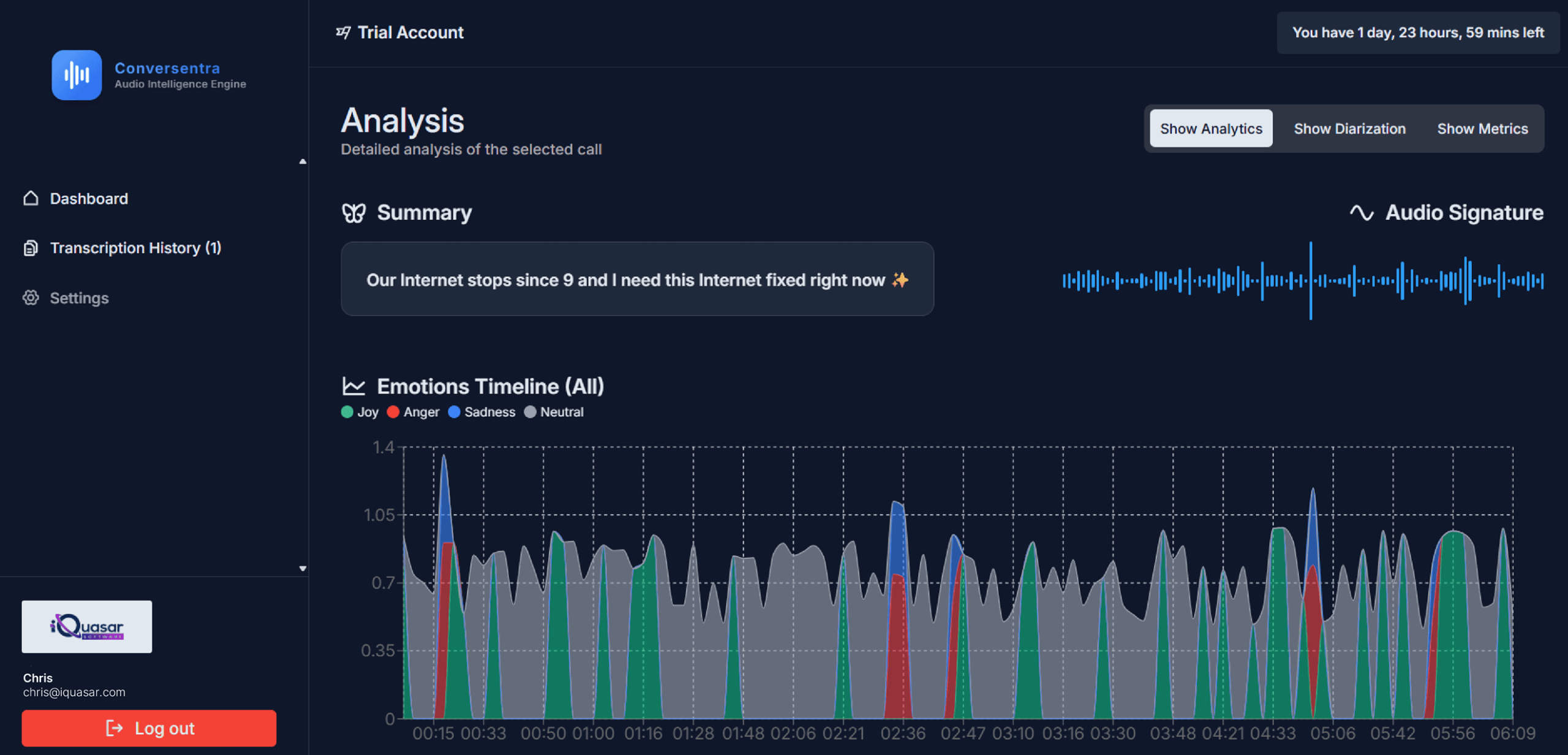Click the Conversentra waveform logo icon

[77, 75]
